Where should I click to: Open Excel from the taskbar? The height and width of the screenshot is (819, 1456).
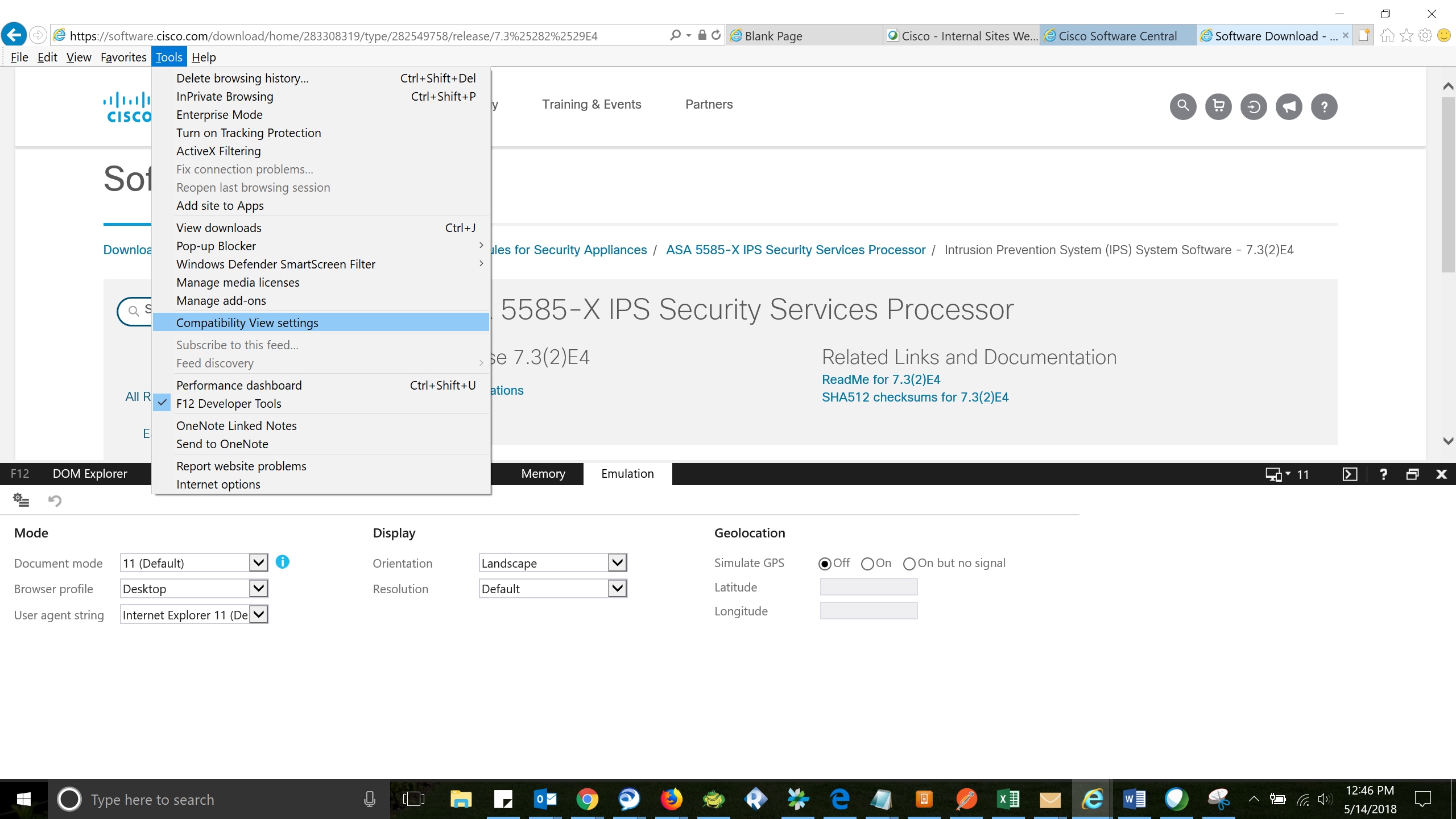(x=1008, y=799)
